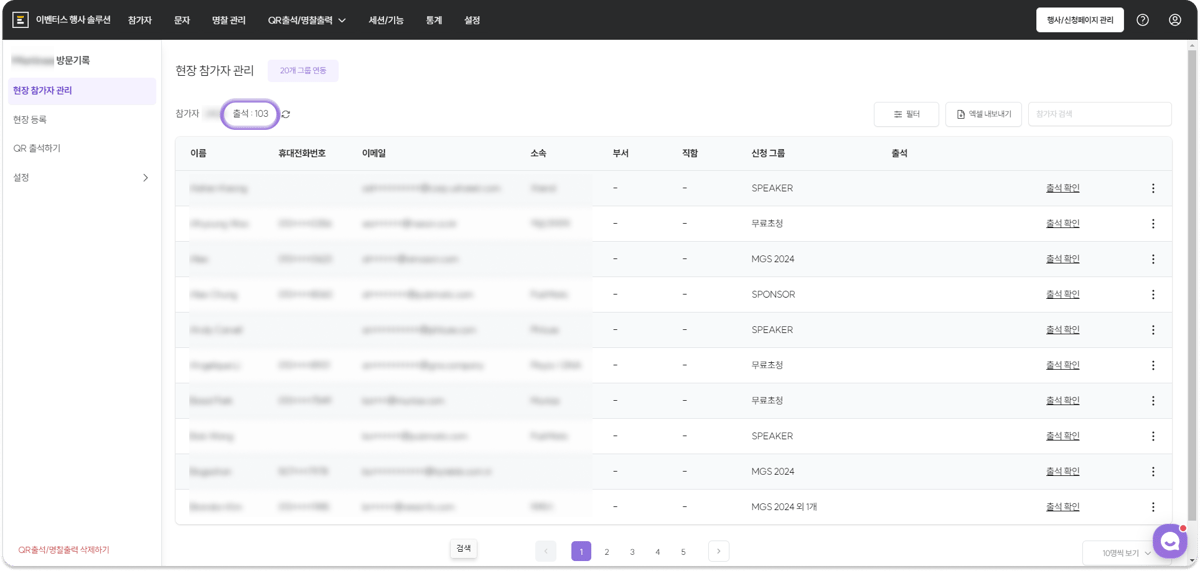This screenshot has width=1200, height=571.
Task: Click the 직함 column header
Action: tap(690, 154)
